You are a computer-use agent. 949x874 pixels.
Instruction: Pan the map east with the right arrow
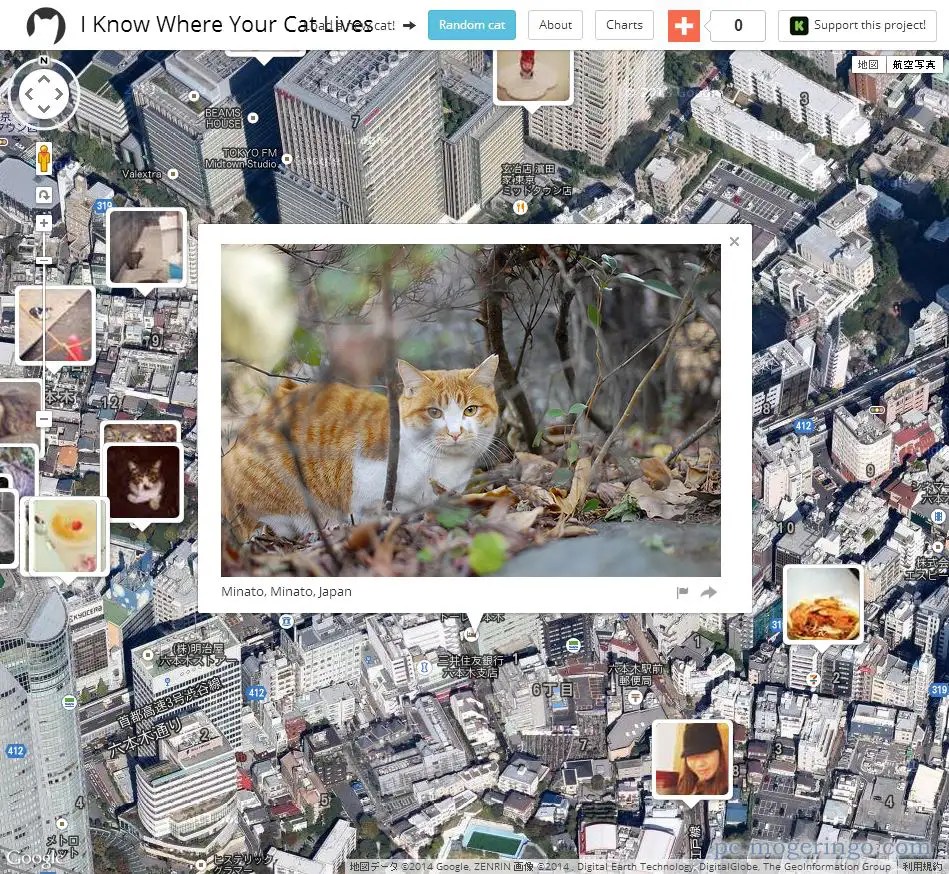click(x=58, y=93)
